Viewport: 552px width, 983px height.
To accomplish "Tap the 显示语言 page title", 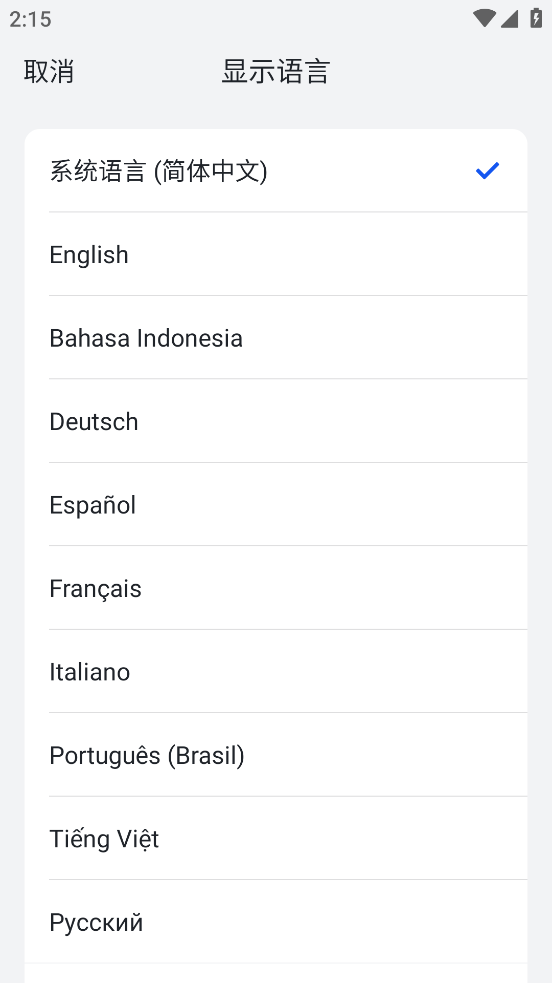I will (x=276, y=71).
